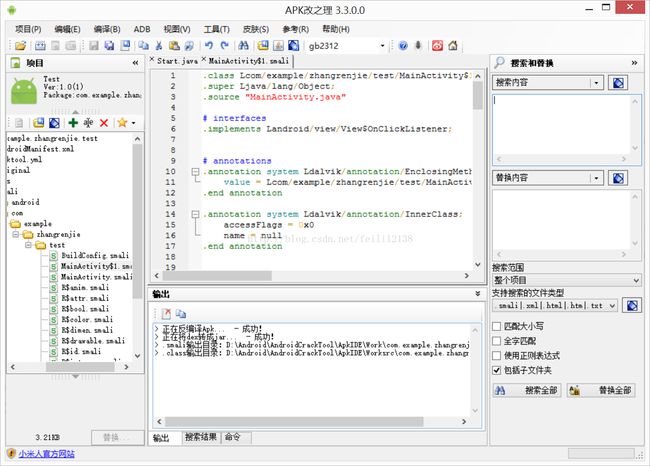Switch to the 搜索结果 tab
This screenshot has height=466, width=650.
201,437
